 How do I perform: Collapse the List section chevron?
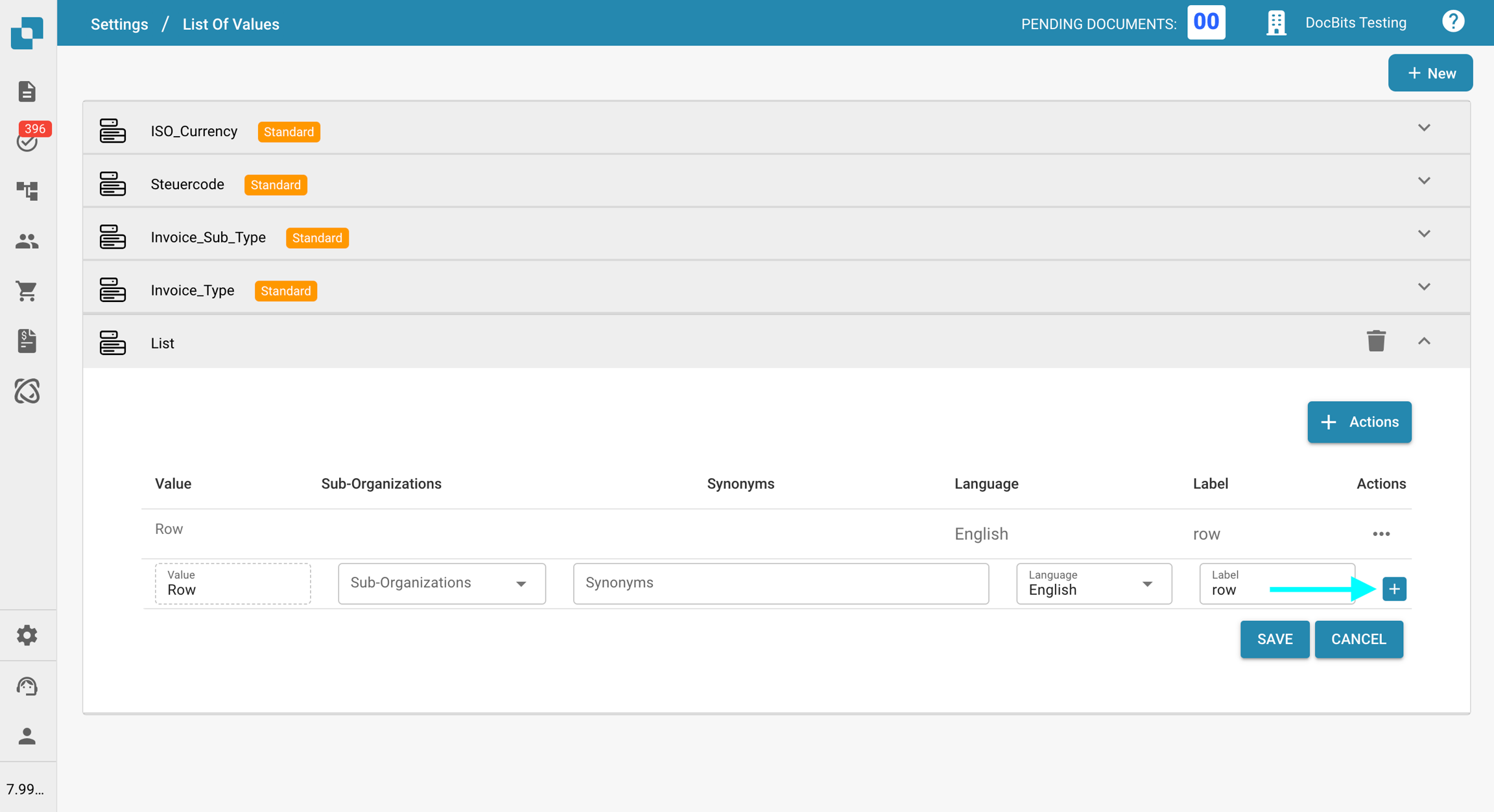(1423, 341)
